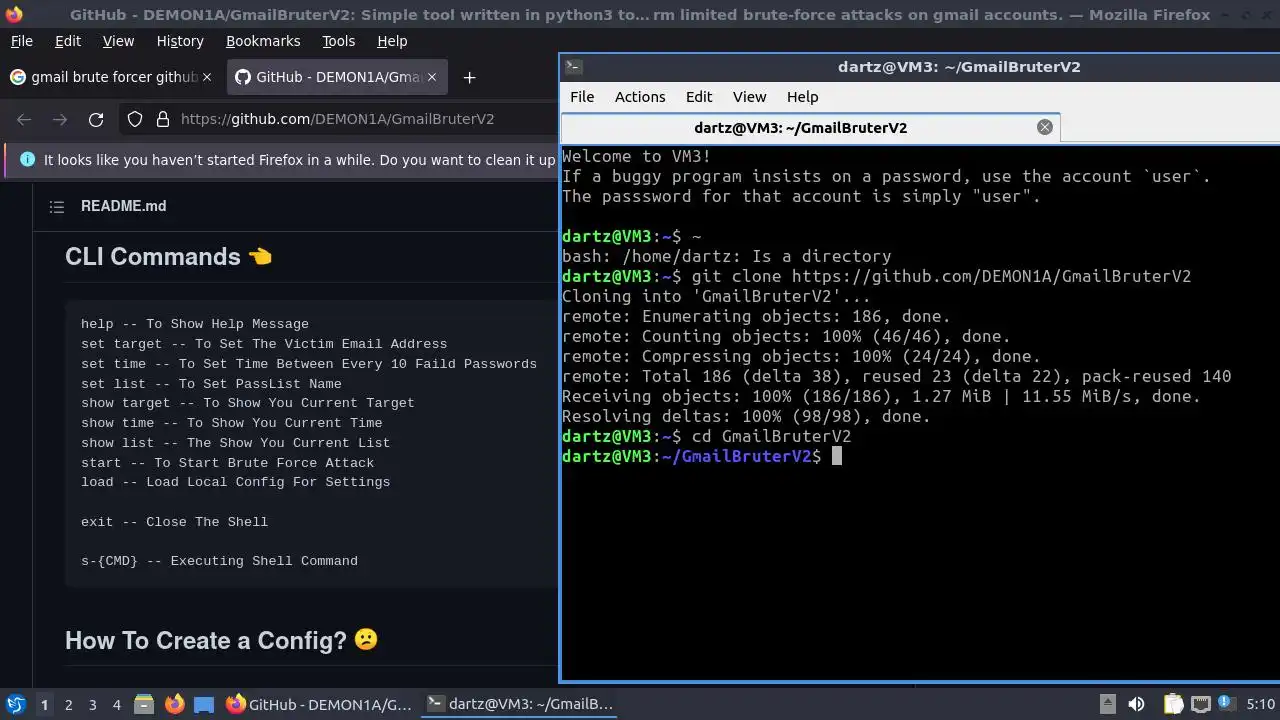Image resolution: width=1280 pixels, height=720 pixels.
Task: Go back with the browser back arrow
Action: click(24, 119)
